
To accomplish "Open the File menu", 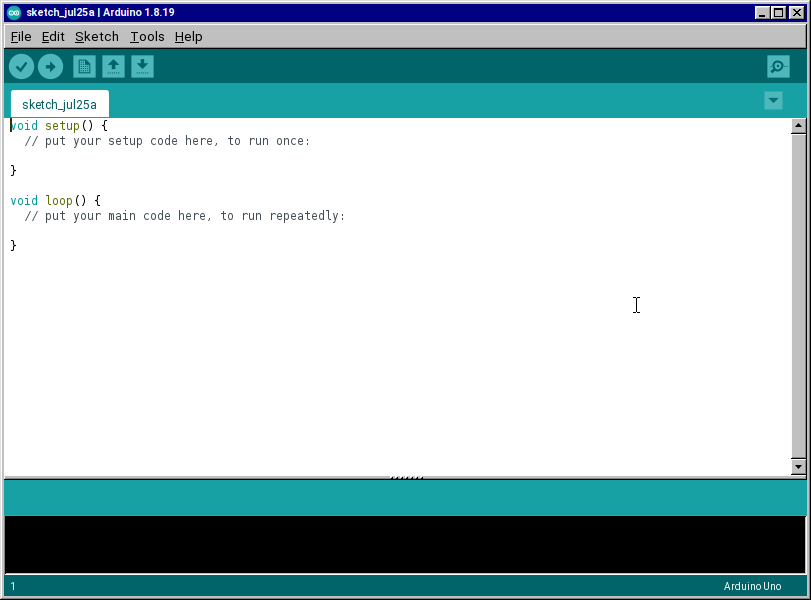I will click(21, 37).
